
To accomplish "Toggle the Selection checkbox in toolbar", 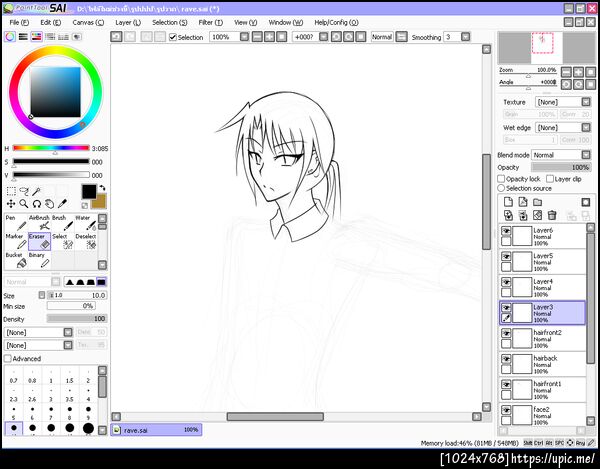I will (173, 37).
